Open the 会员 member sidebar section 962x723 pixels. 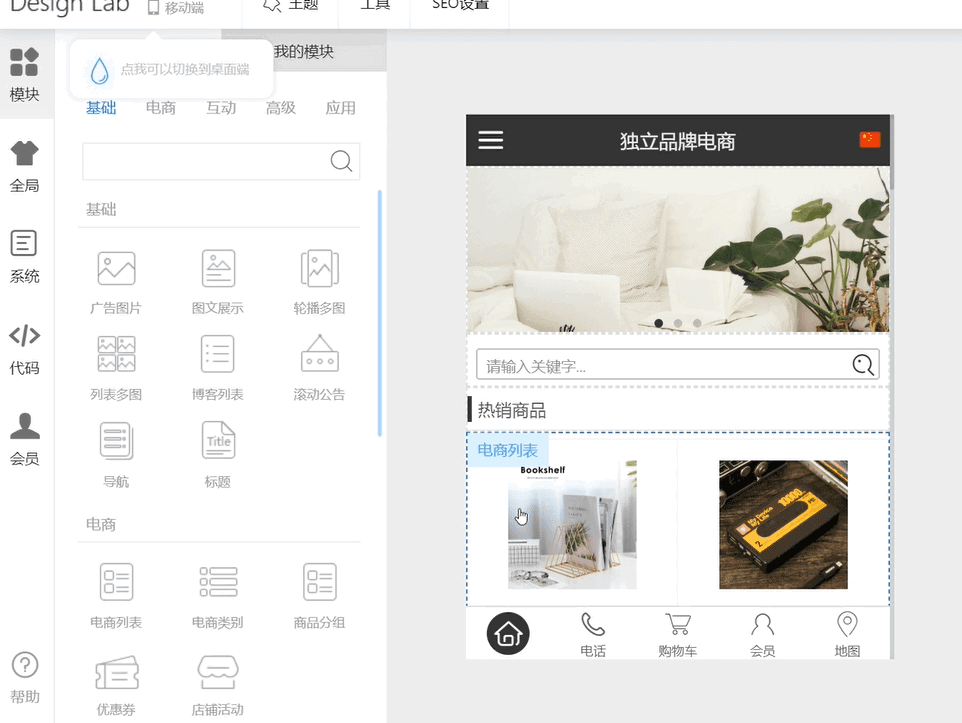[x=25, y=439]
